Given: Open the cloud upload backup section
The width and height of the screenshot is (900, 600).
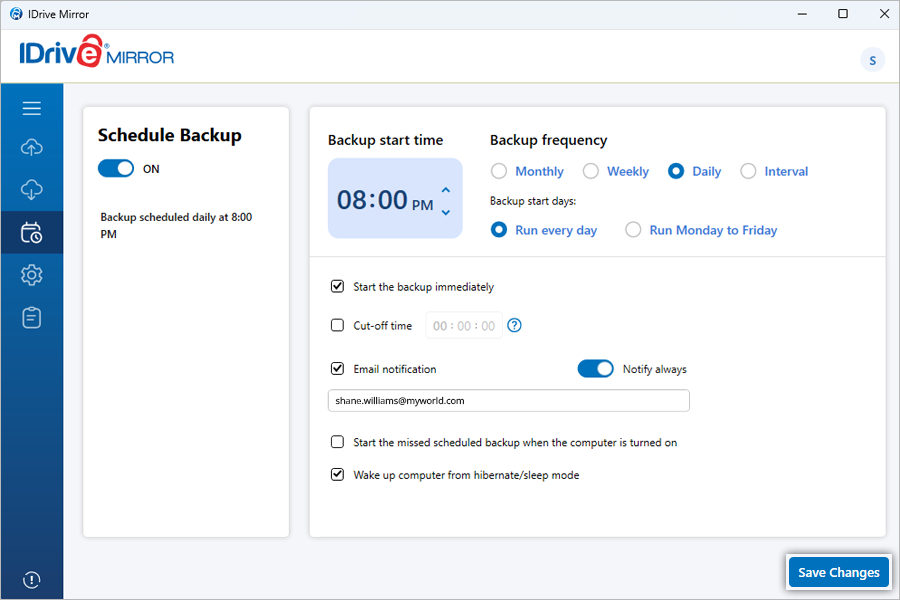Looking at the screenshot, I should click(x=31, y=148).
